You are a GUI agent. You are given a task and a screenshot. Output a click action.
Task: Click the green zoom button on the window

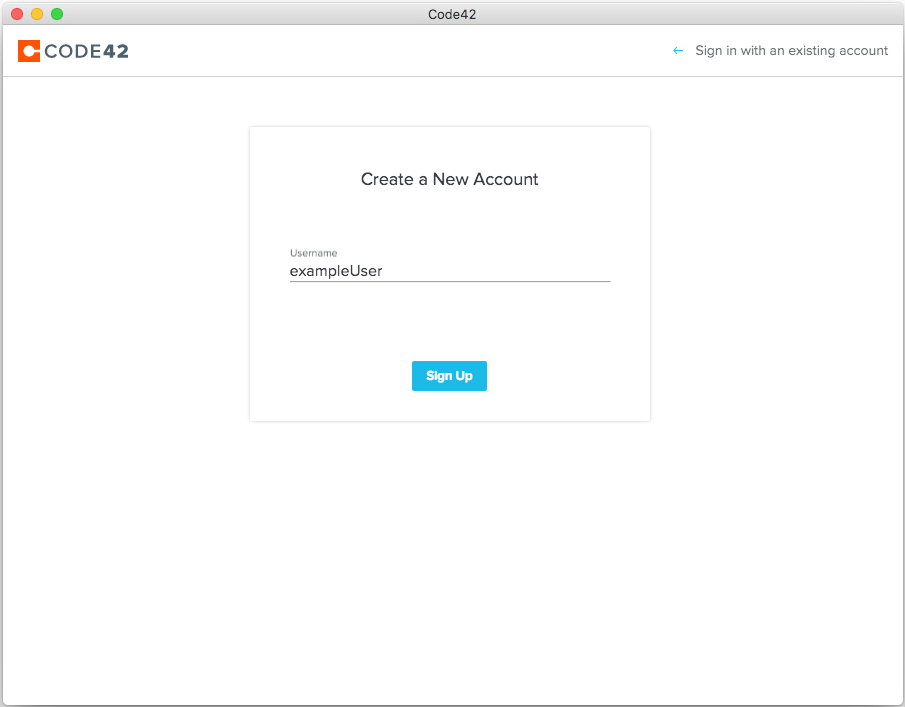[x=58, y=13]
